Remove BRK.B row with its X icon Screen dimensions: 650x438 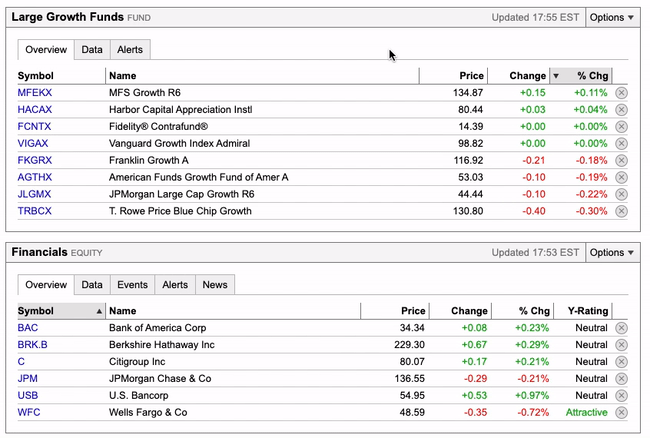(621, 345)
